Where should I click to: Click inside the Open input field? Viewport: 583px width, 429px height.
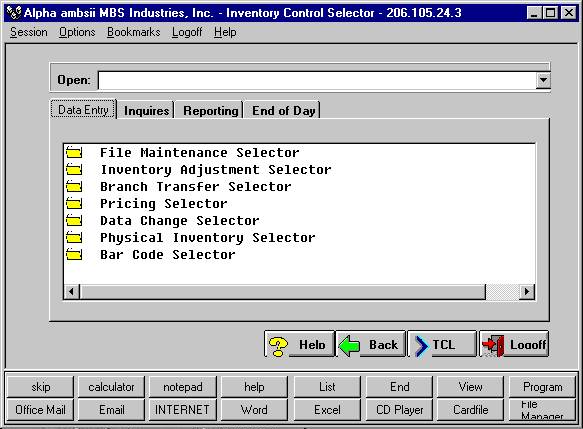[317, 80]
